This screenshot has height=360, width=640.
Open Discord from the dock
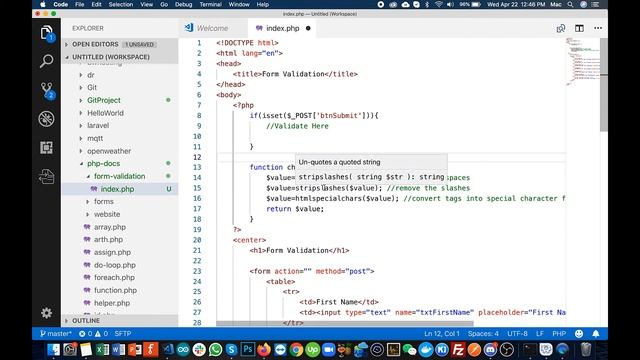coord(490,350)
